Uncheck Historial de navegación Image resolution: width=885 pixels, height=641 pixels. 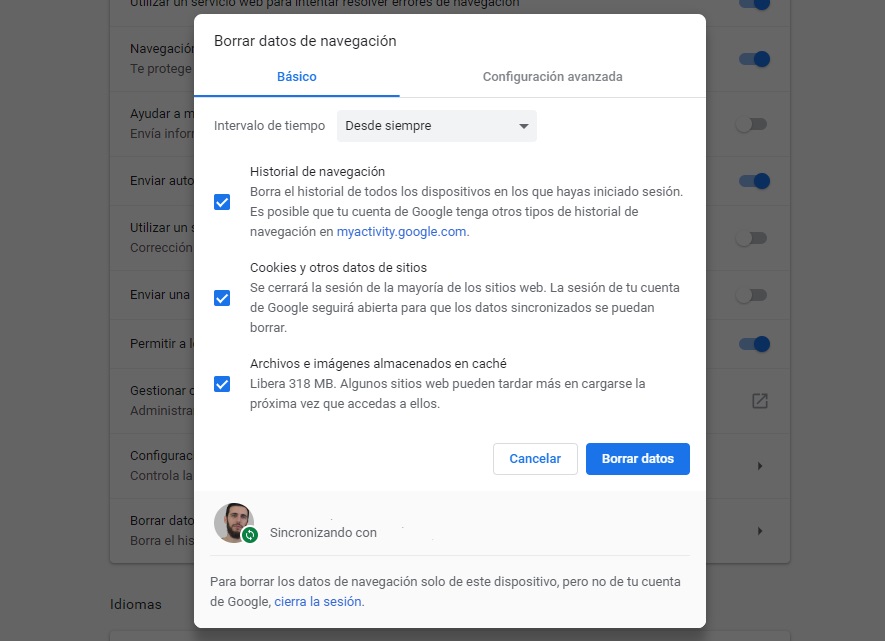[221, 202]
